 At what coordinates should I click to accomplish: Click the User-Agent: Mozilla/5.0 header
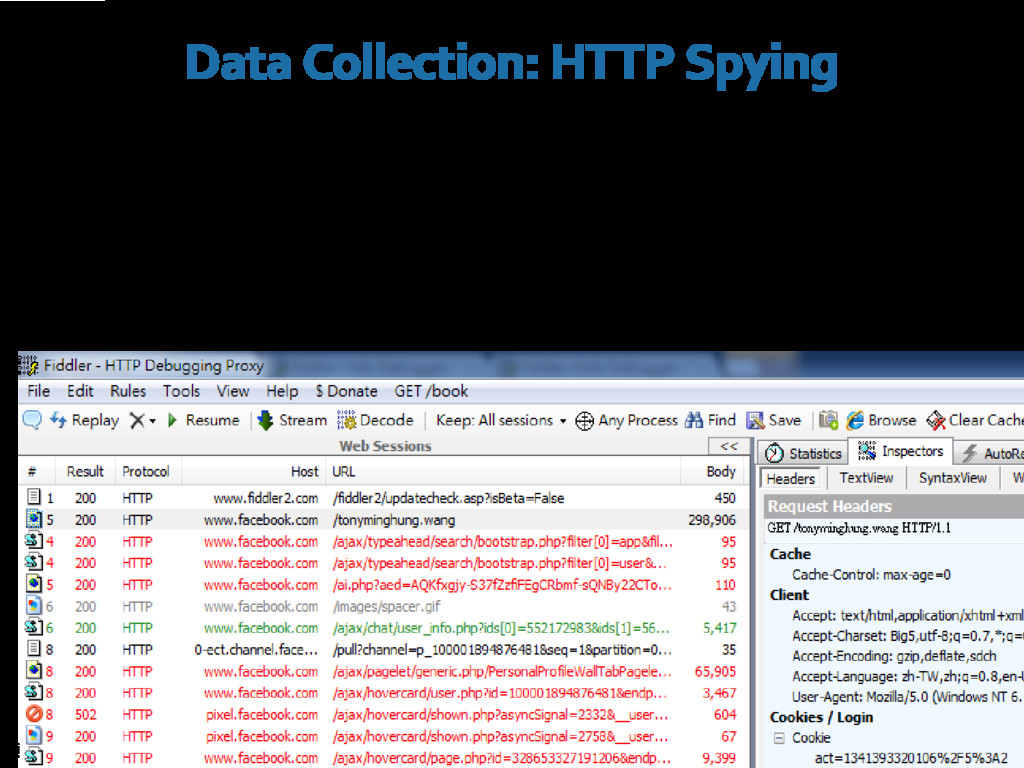(908, 697)
